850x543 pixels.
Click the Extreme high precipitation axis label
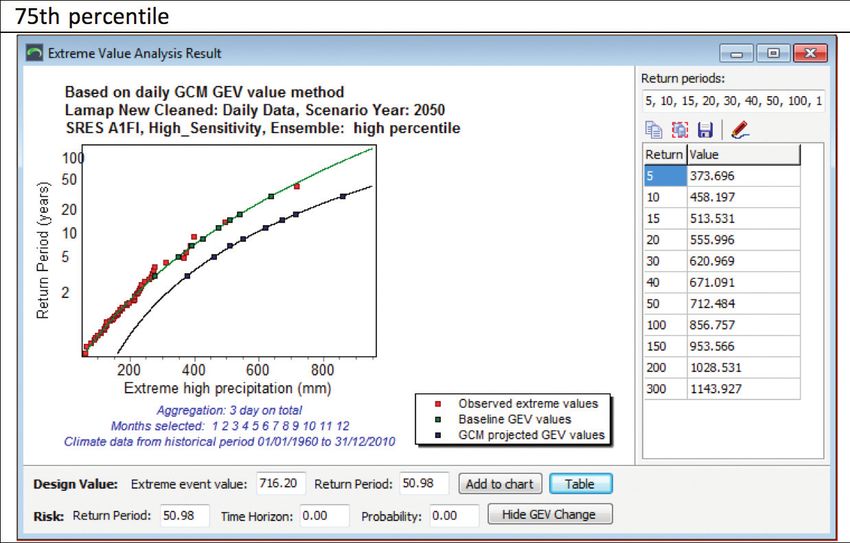click(228, 388)
